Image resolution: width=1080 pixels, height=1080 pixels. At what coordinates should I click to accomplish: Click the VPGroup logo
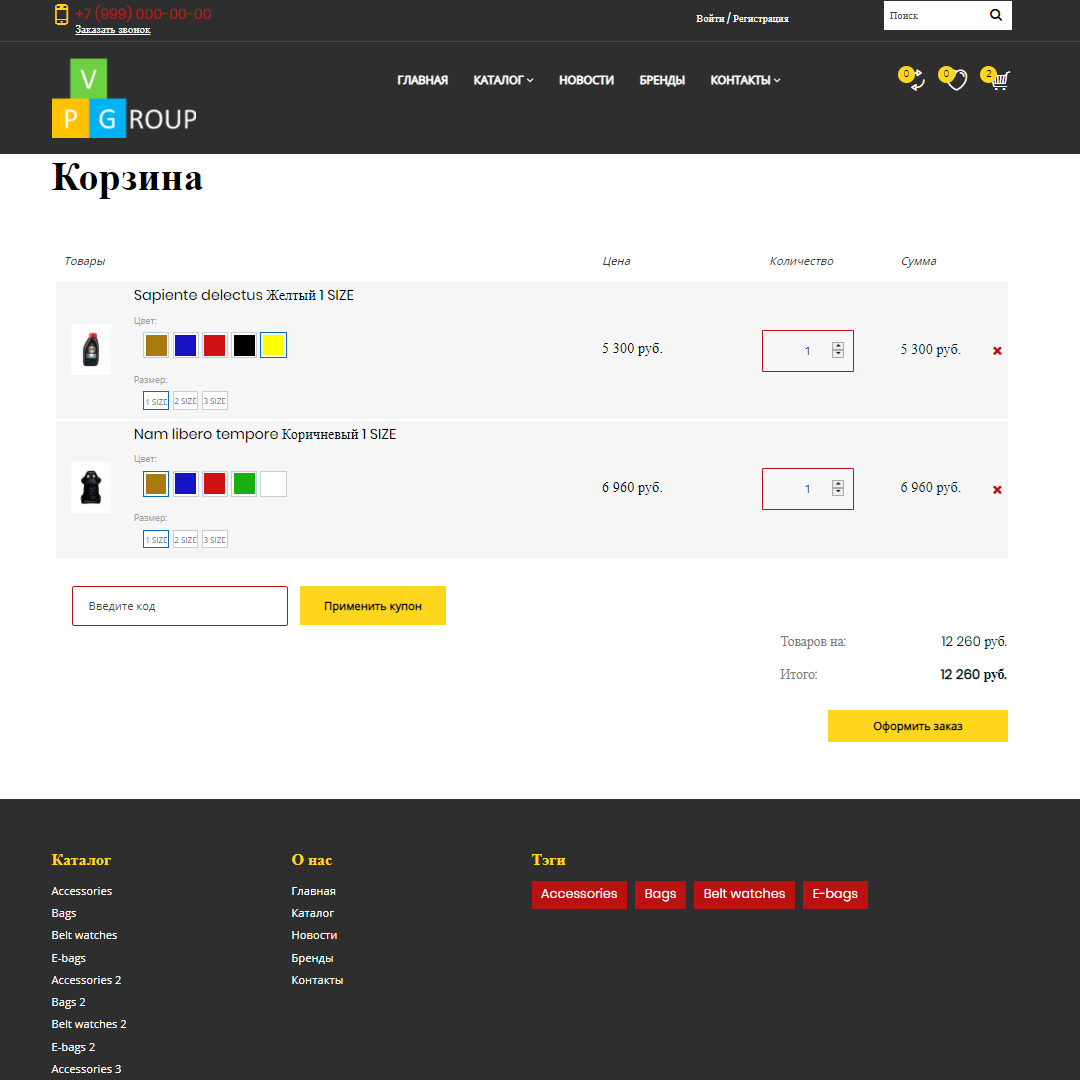tap(124, 98)
